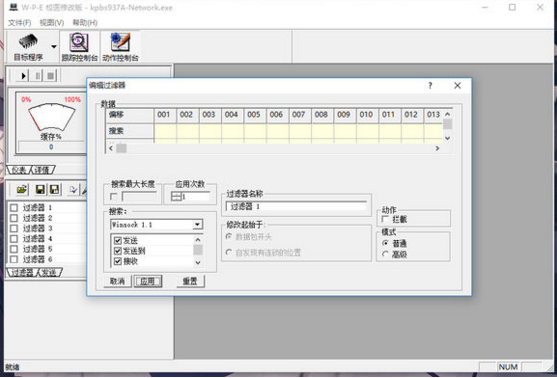
Task: Click the 目标程序 chip icon
Action: click(x=28, y=42)
